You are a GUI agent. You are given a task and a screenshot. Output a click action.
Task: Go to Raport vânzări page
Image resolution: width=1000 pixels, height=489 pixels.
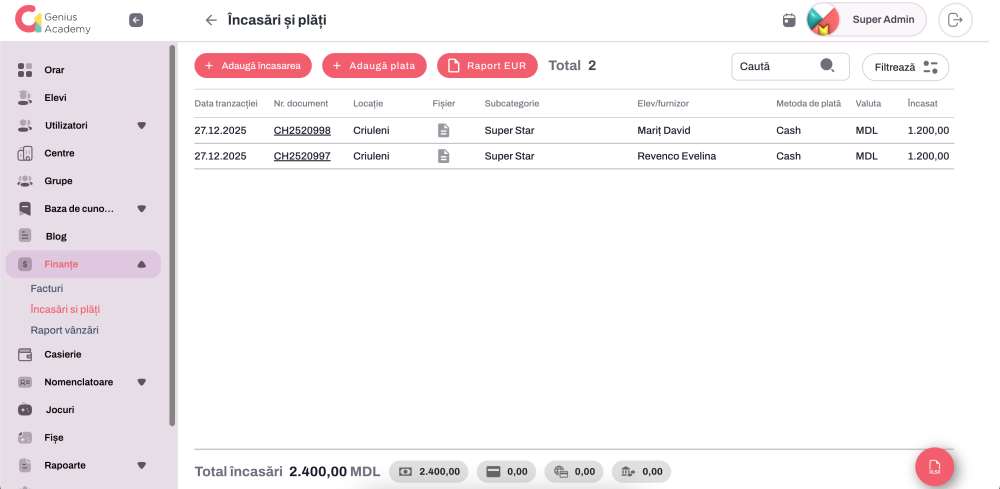pos(65,330)
